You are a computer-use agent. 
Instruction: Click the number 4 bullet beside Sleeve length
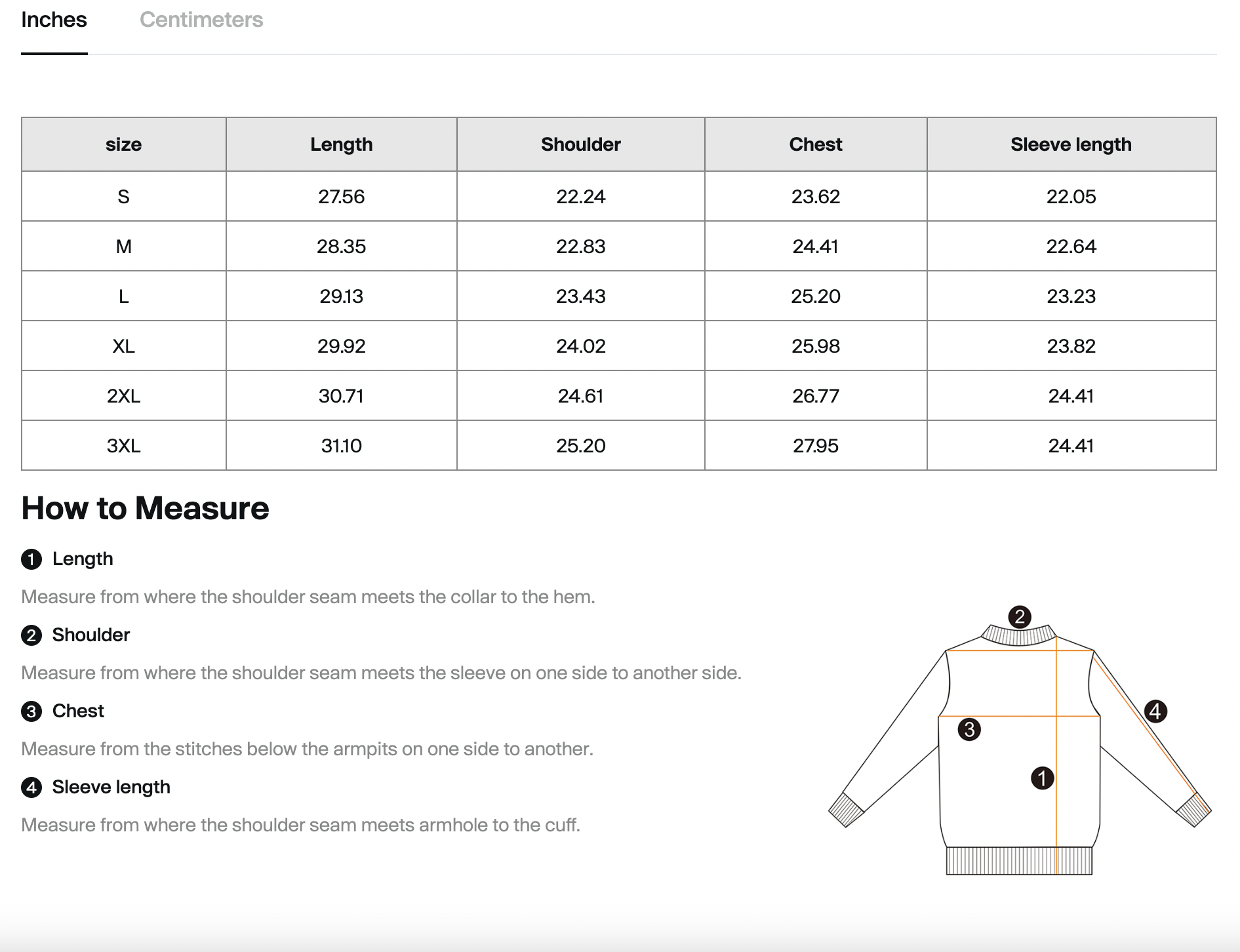point(31,787)
